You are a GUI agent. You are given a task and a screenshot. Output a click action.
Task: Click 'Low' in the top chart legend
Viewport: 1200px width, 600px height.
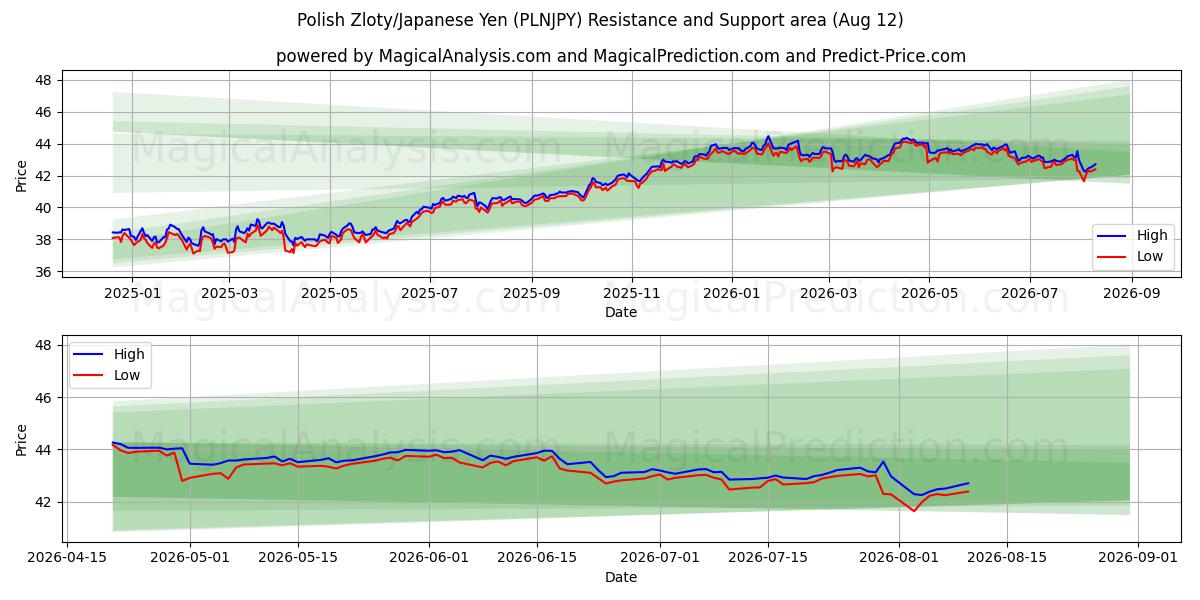[1150, 256]
